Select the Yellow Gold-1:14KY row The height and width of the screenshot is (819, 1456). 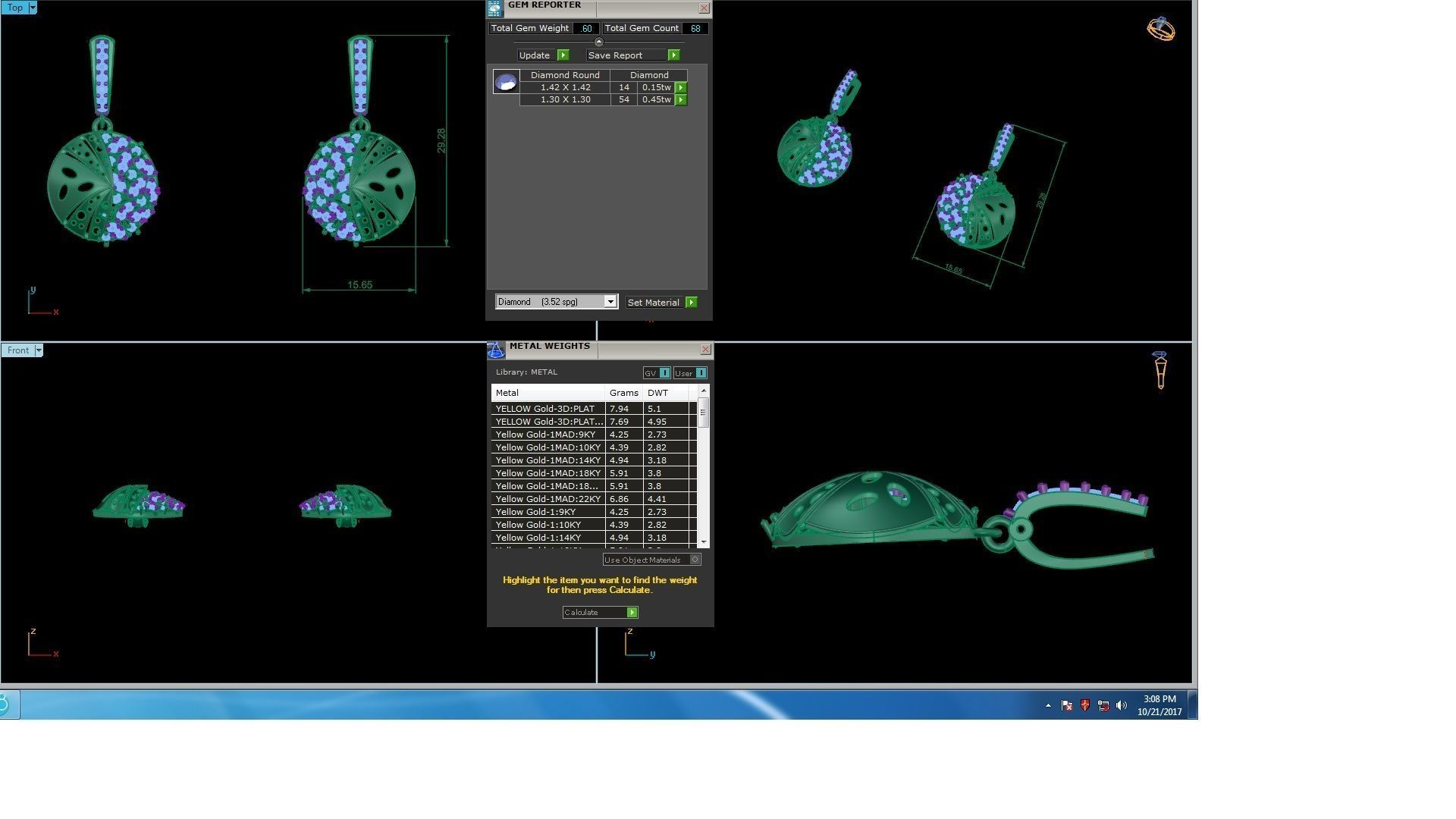click(x=595, y=538)
